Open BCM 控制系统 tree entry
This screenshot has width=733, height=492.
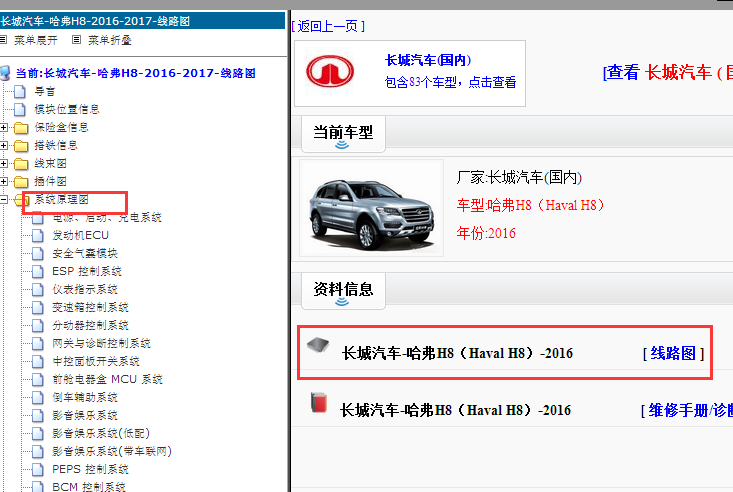[89, 487]
